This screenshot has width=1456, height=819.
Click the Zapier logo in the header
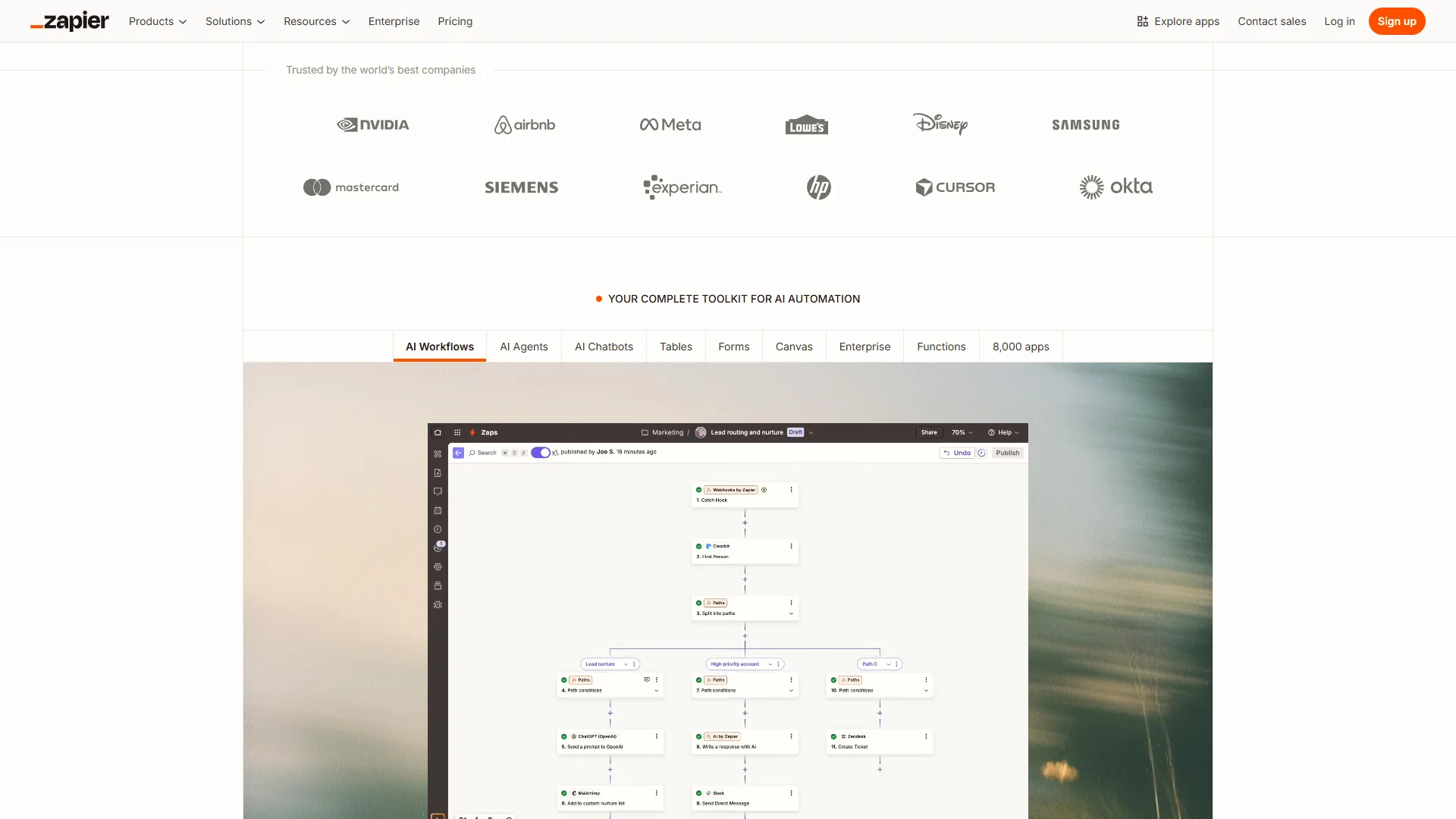click(x=70, y=21)
